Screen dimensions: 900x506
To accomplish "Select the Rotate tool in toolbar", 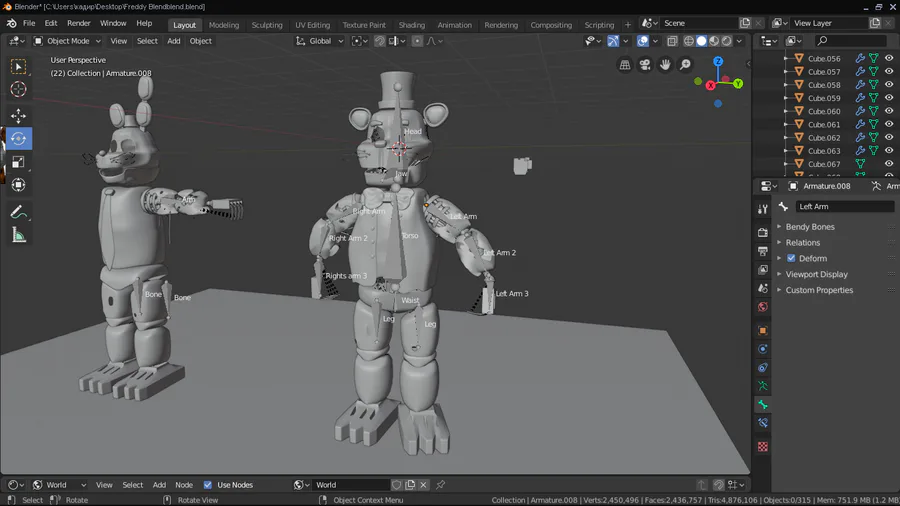I will 18,138.
